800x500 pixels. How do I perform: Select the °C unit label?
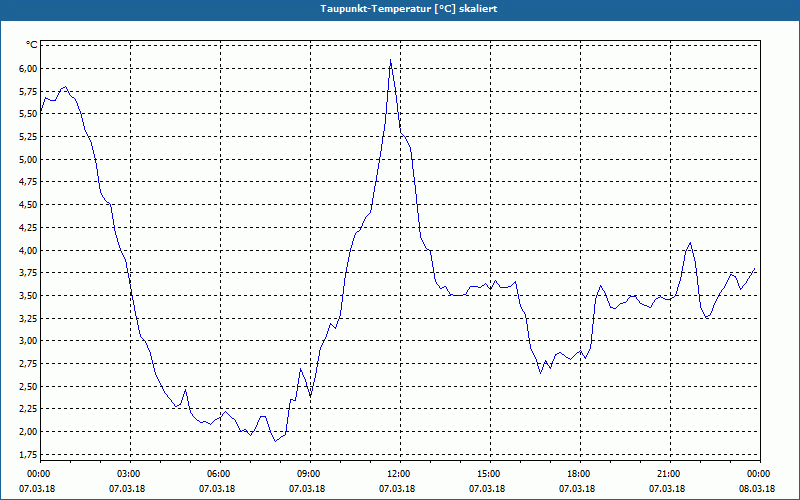coord(32,45)
